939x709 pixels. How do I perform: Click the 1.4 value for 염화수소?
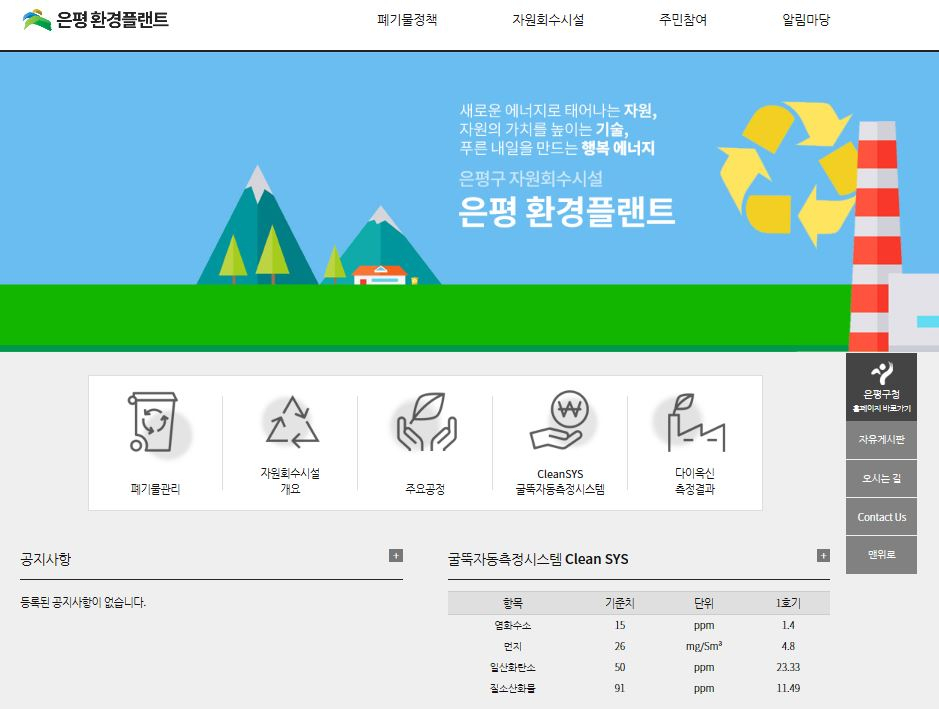(788, 626)
